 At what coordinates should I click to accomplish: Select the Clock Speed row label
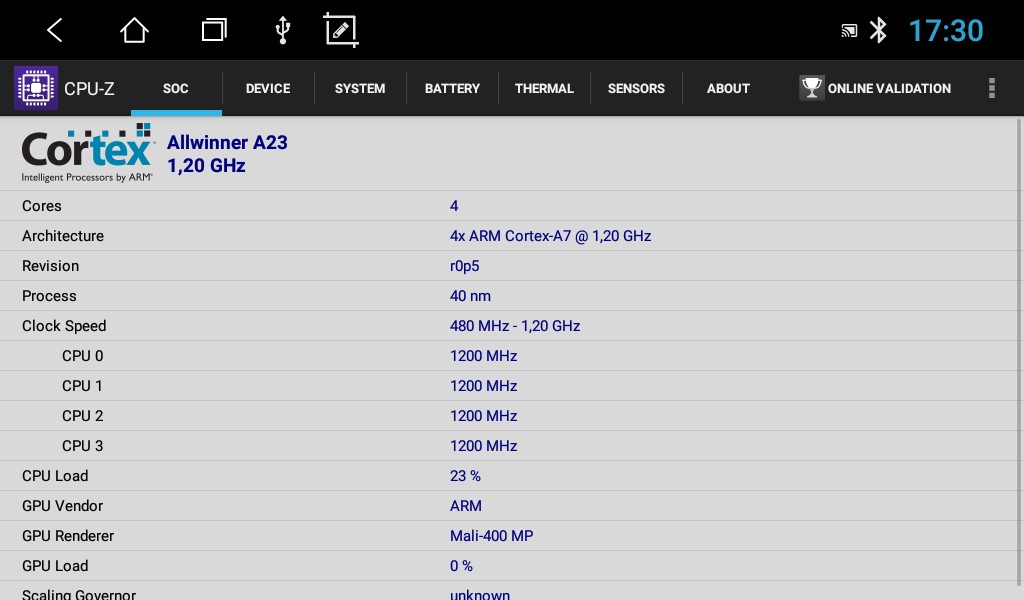coord(64,326)
